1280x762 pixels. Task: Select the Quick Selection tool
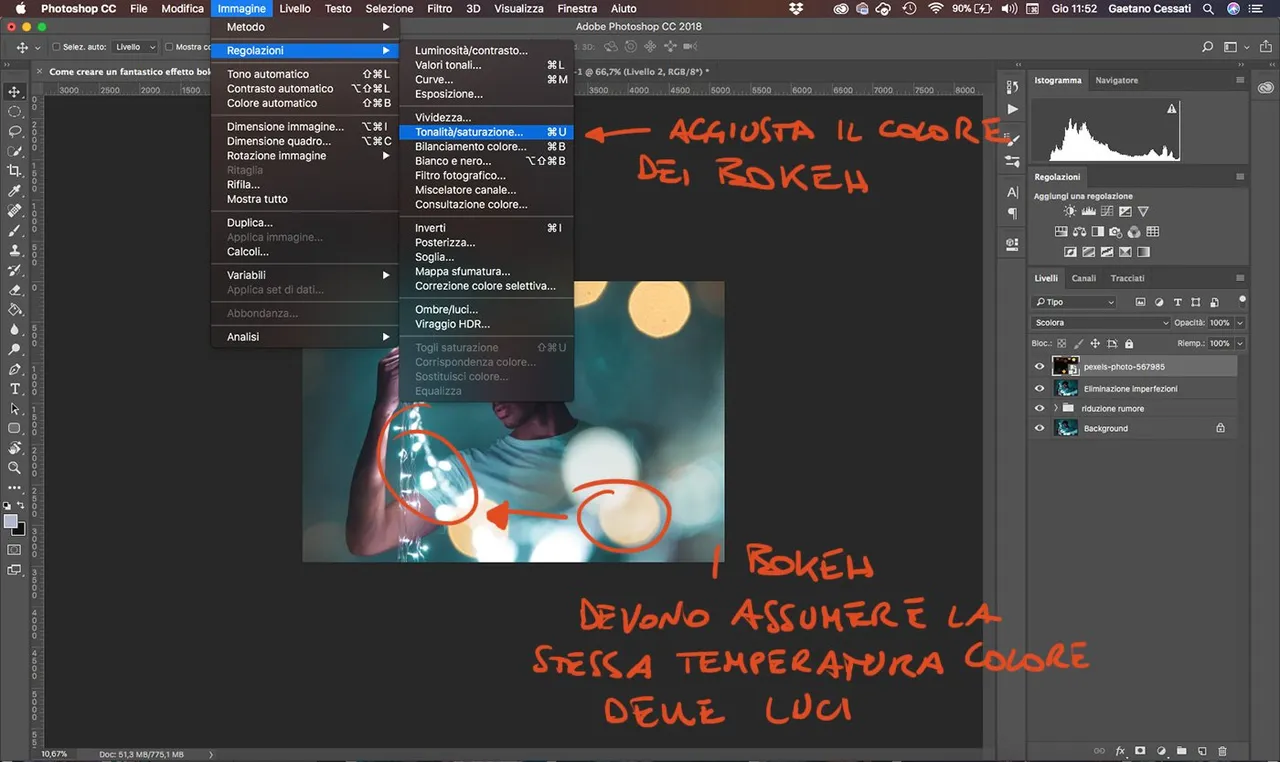[x=15, y=151]
